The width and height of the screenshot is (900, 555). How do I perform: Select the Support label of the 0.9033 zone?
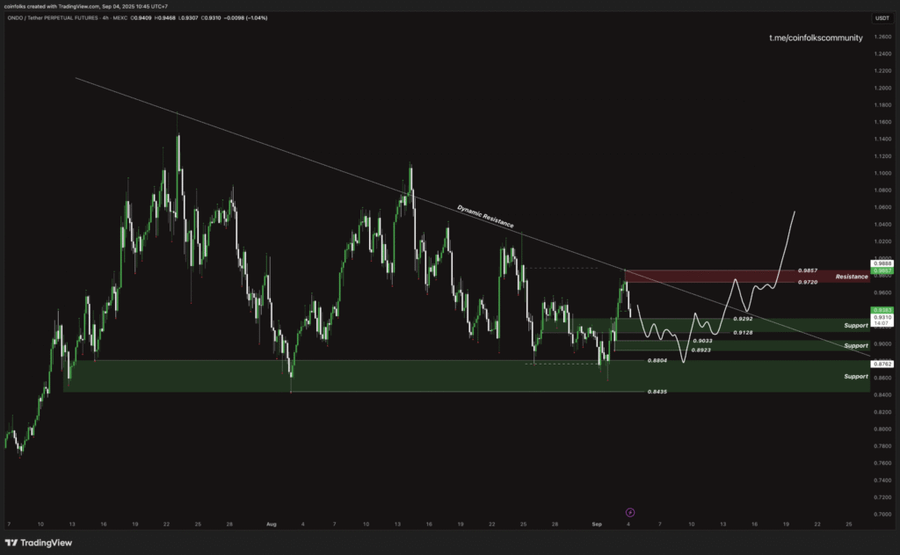856,346
